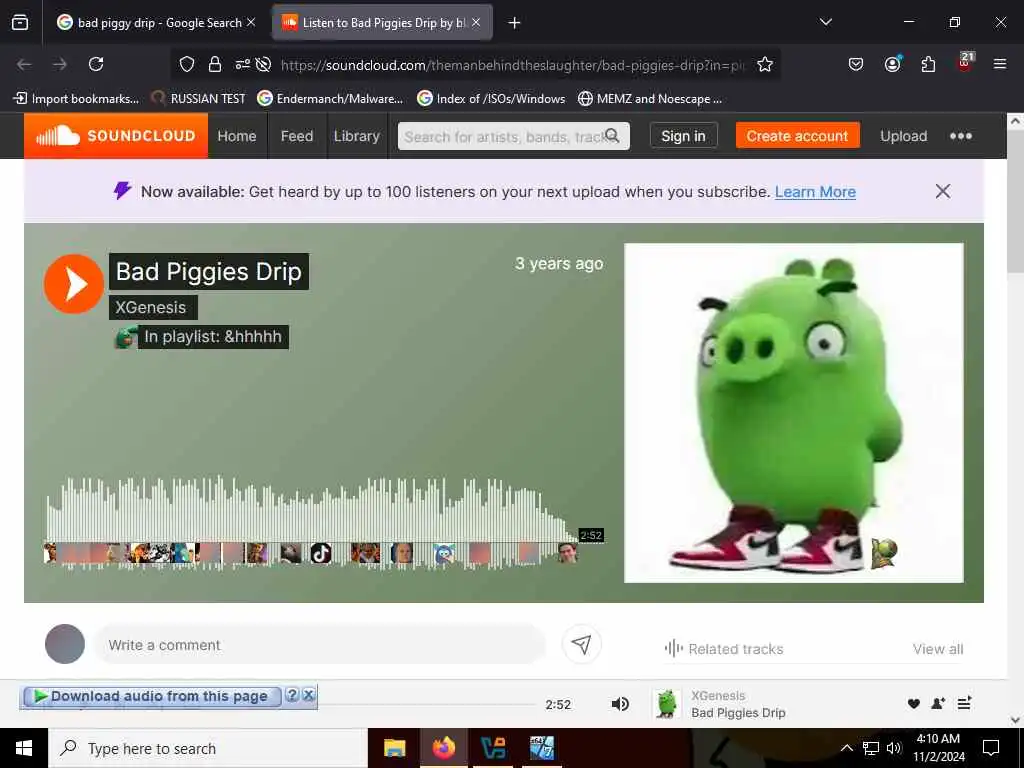Screen dimensions: 1024x768
Task: Go forward in browser history
Action: click(x=60, y=64)
